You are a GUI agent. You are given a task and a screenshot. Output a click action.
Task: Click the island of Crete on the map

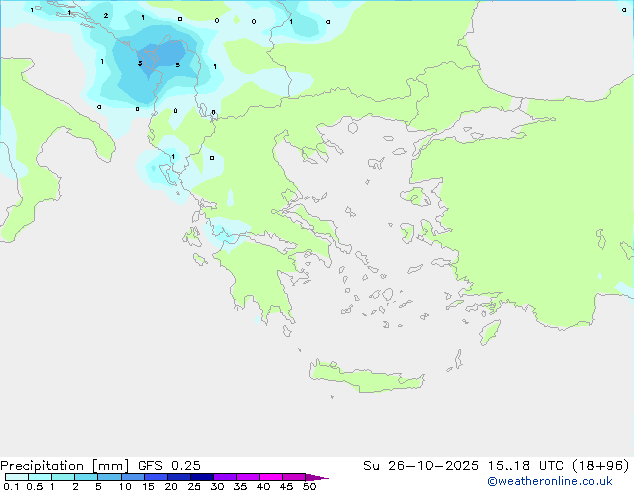tap(366, 378)
